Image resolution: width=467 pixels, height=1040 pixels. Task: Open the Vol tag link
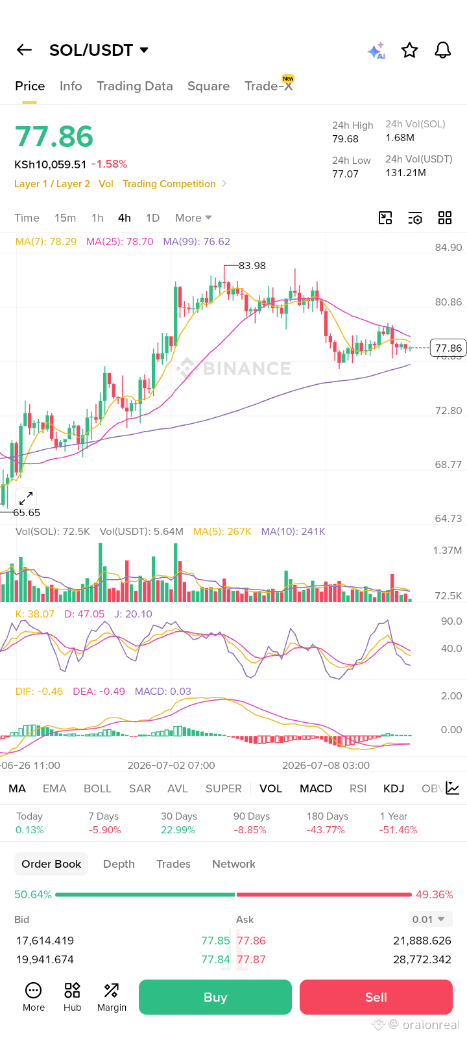105,184
